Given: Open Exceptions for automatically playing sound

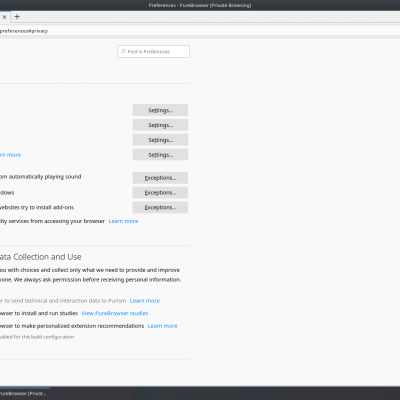Looking at the screenshot, I should click(x=160, y=178).
